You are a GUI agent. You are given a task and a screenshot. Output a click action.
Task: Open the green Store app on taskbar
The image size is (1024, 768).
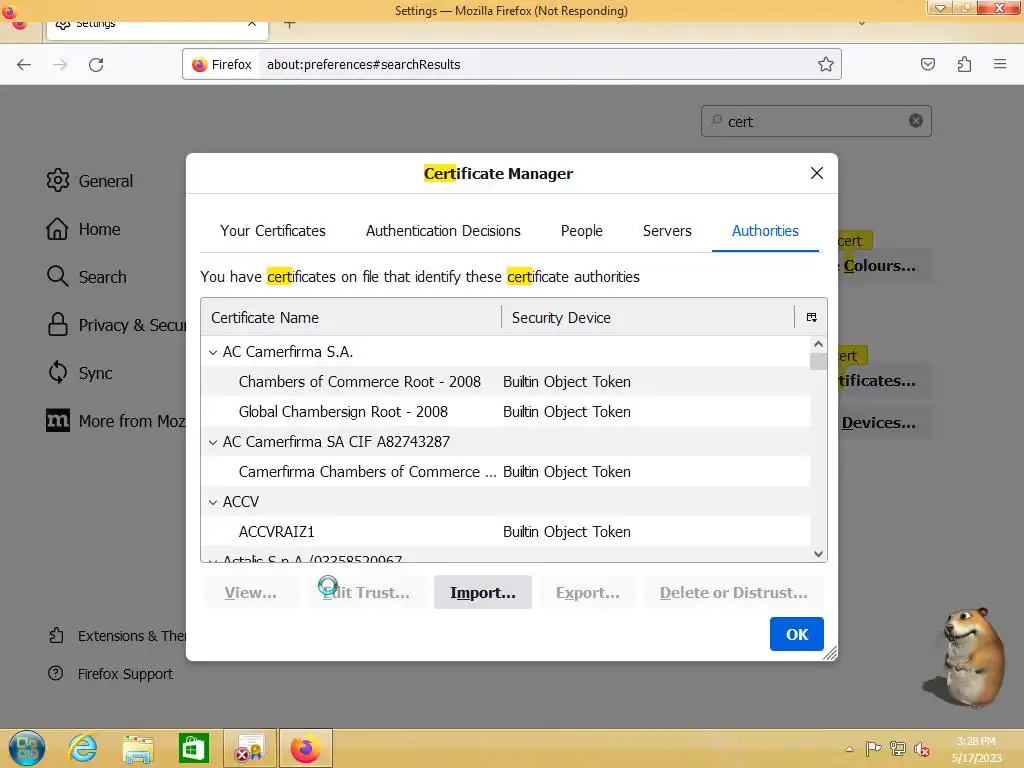194,748
